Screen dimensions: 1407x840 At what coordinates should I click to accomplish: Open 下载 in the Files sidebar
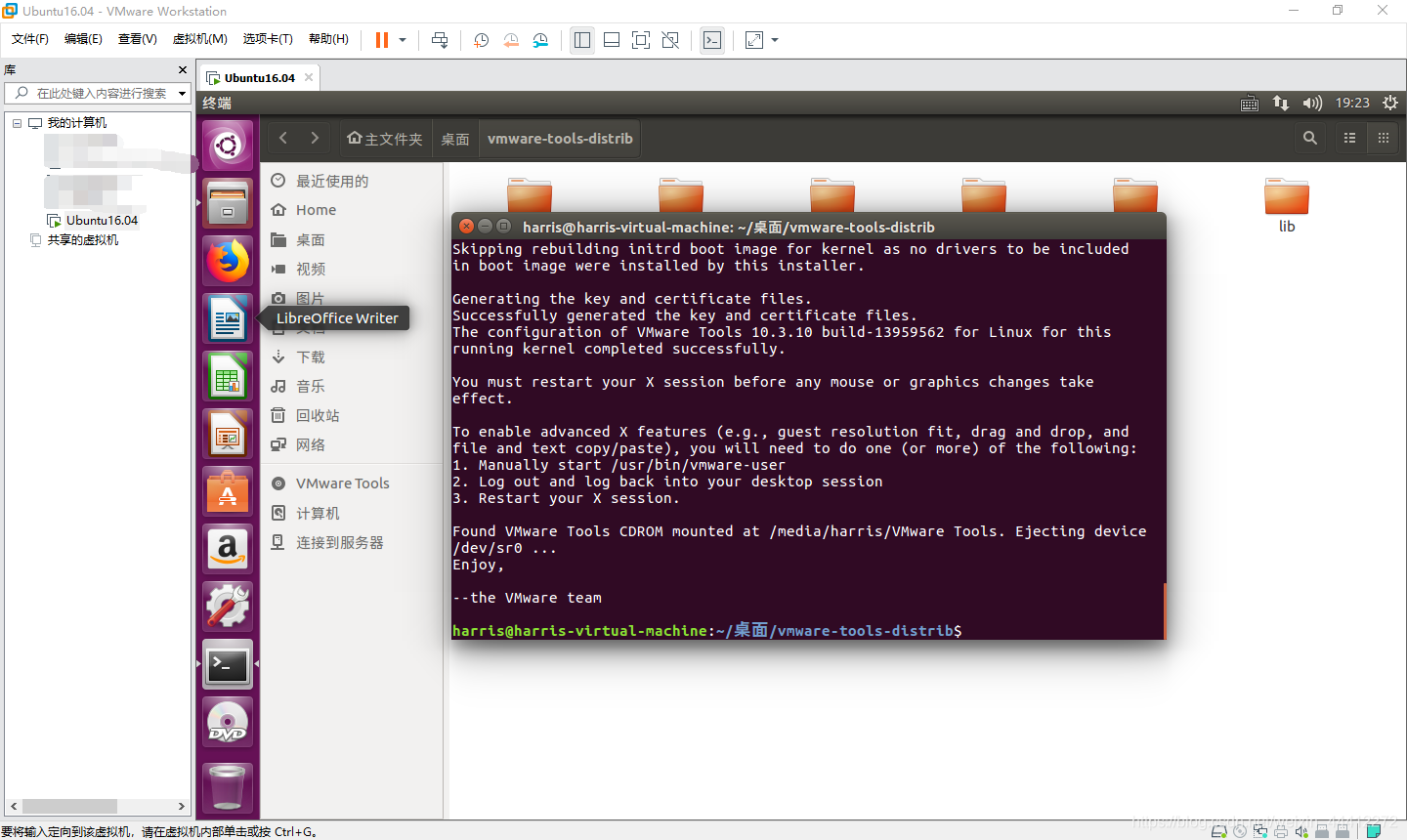pyautogui.click(x=352, y=357)
